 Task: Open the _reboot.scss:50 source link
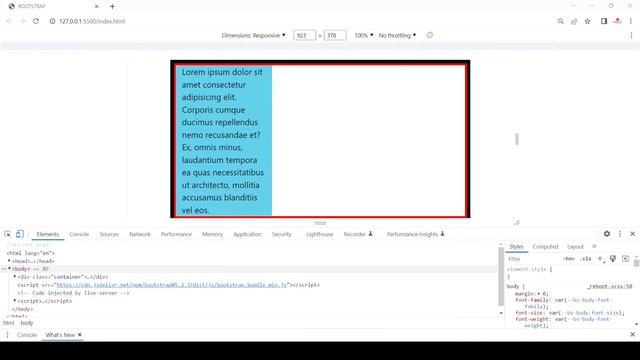[609, 287]
